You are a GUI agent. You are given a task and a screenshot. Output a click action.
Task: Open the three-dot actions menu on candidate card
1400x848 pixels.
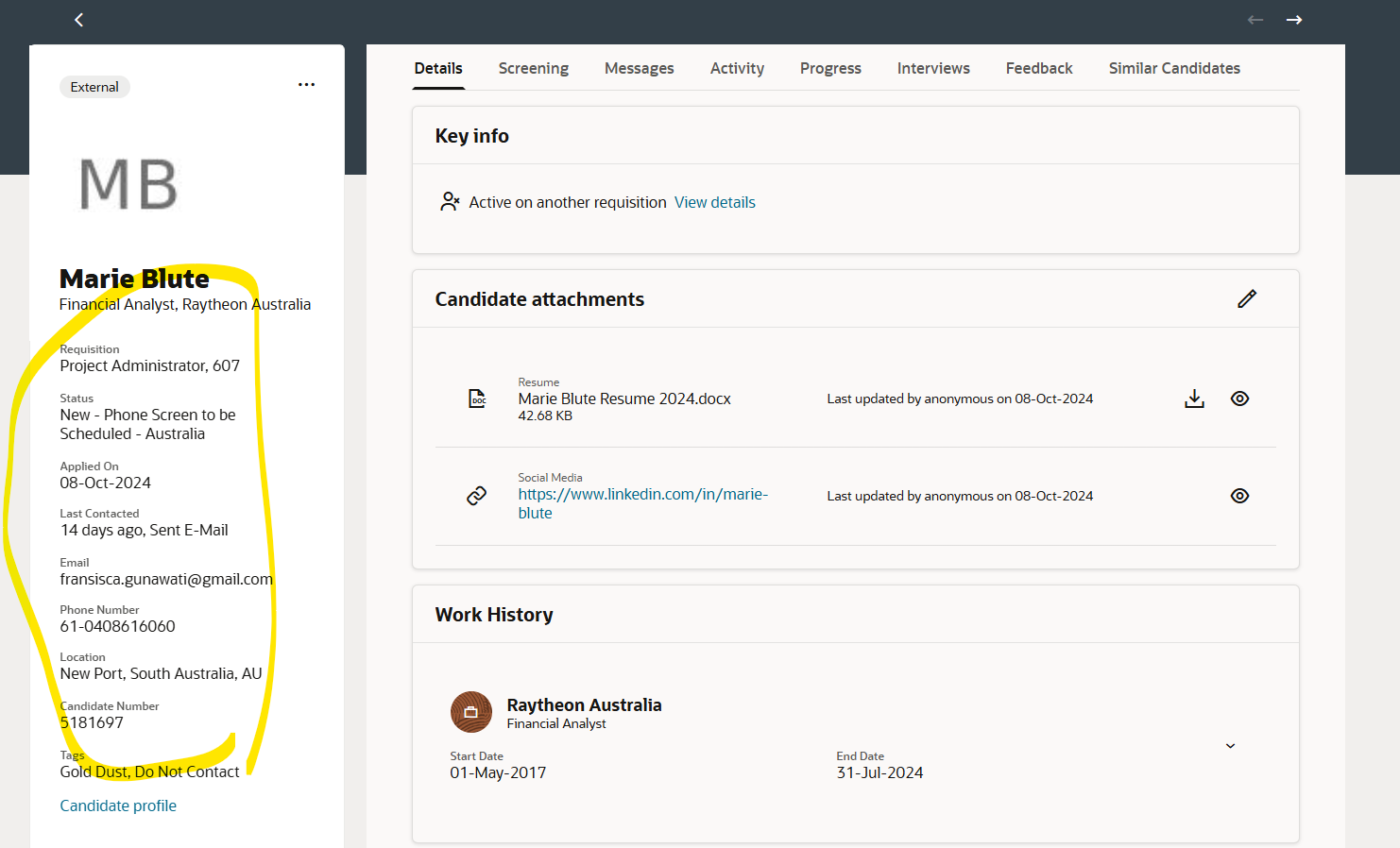click(306, 85)
